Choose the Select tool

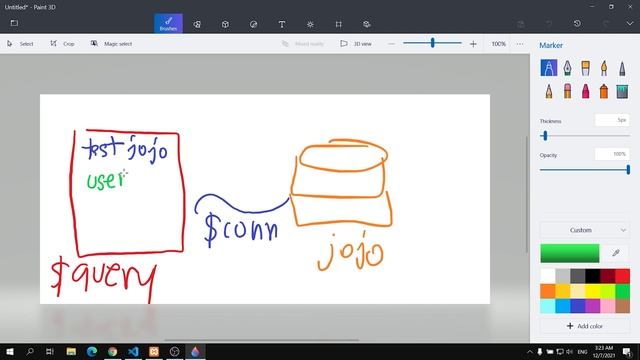click(20, 44)
